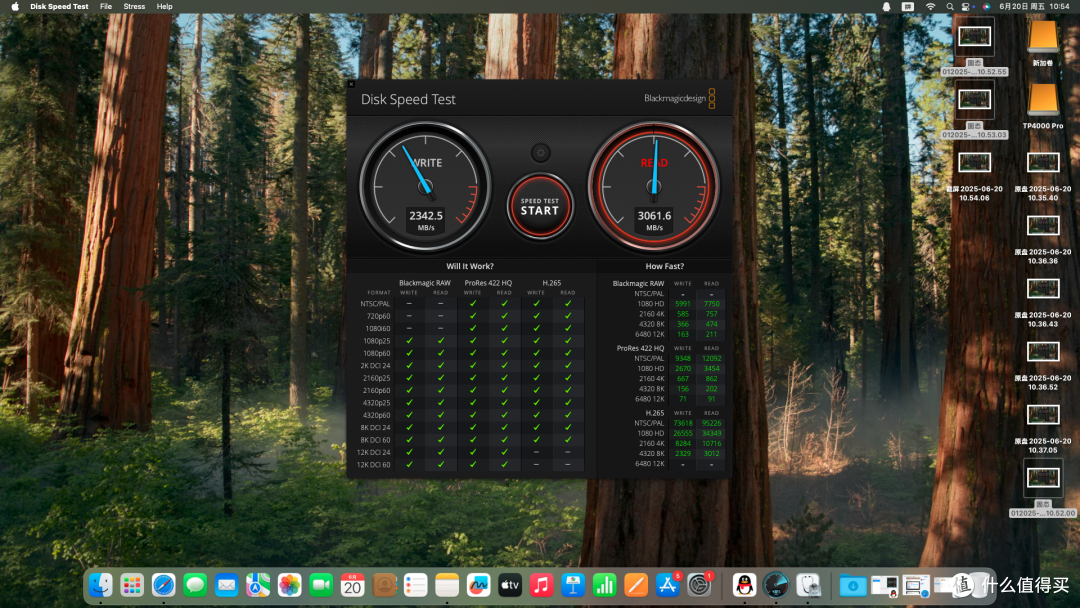Open the Apple TV app from the dock
Image resolution: width=1080 pixels, height=608 pixels.
[x=510, y=585]
